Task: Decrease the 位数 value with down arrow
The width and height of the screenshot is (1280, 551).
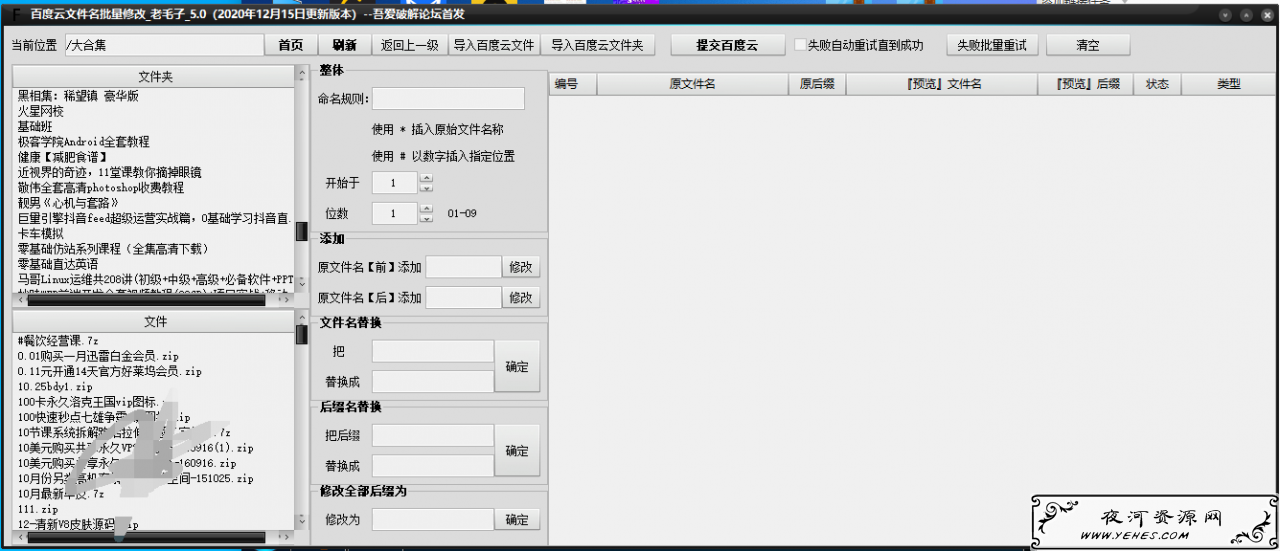Action: [x=427, y=218]
